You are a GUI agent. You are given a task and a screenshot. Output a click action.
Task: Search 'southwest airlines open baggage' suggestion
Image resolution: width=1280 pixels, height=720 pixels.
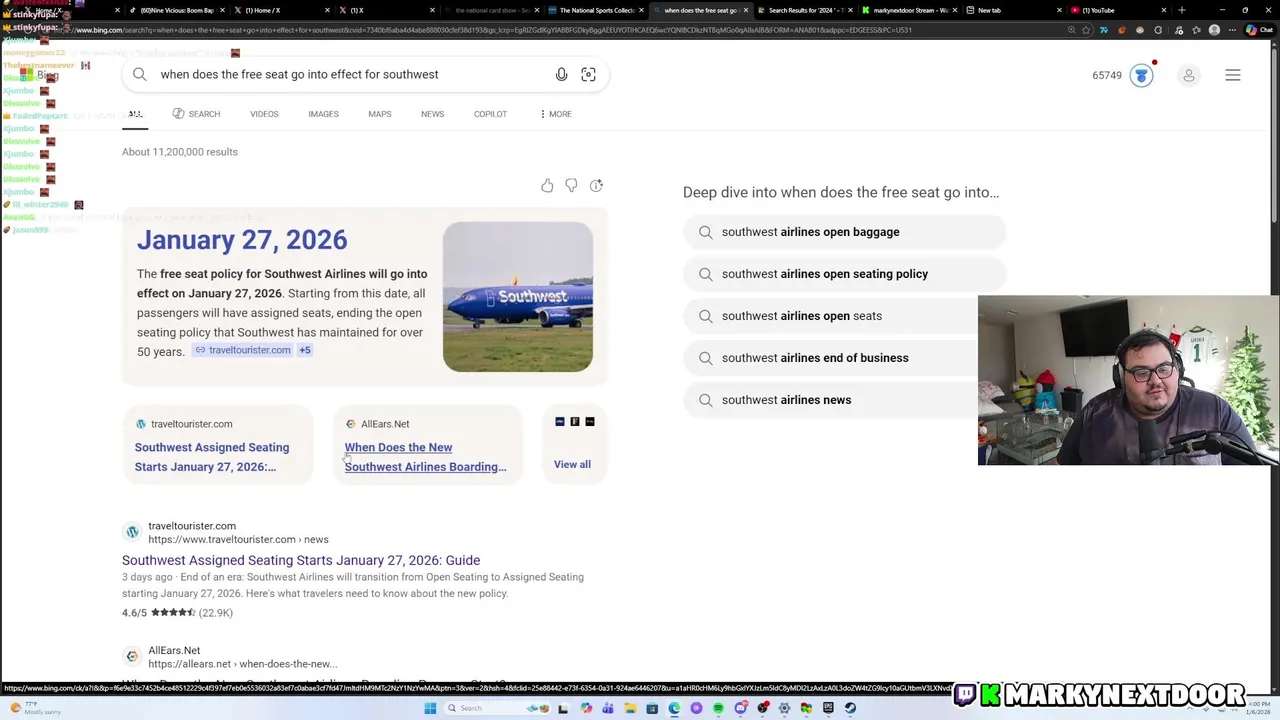point(845,232)
